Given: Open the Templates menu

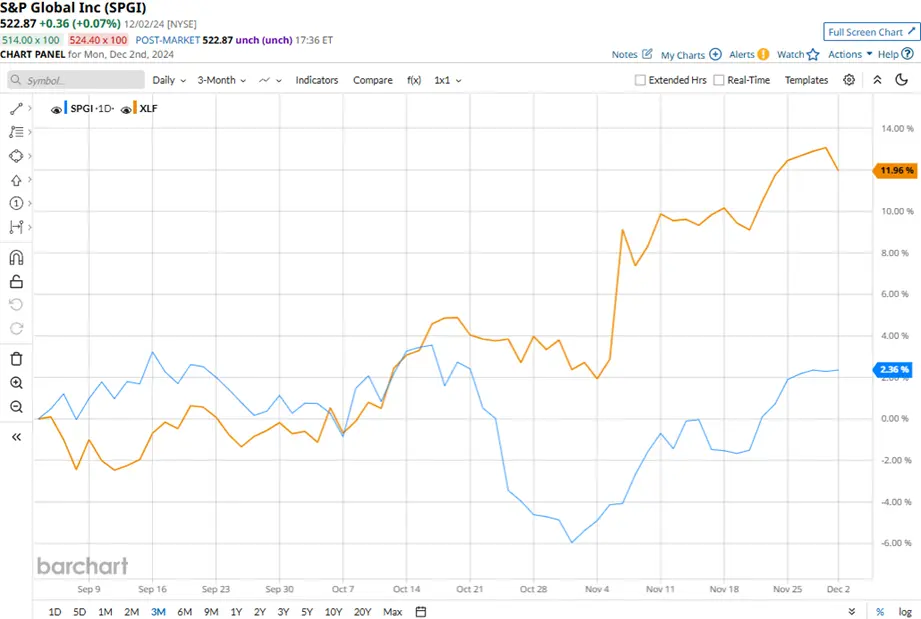Looking at the screenshot, I should [806, 80].
